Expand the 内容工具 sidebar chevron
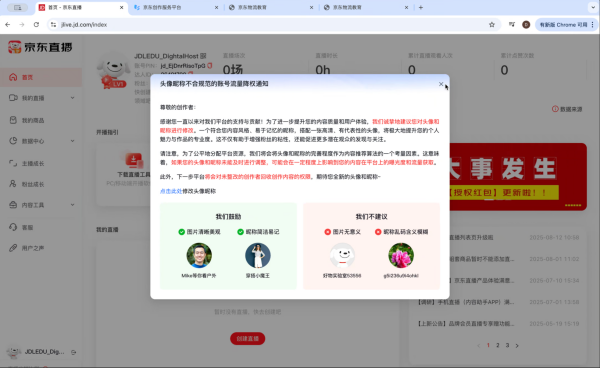 (x=72, y=205)
